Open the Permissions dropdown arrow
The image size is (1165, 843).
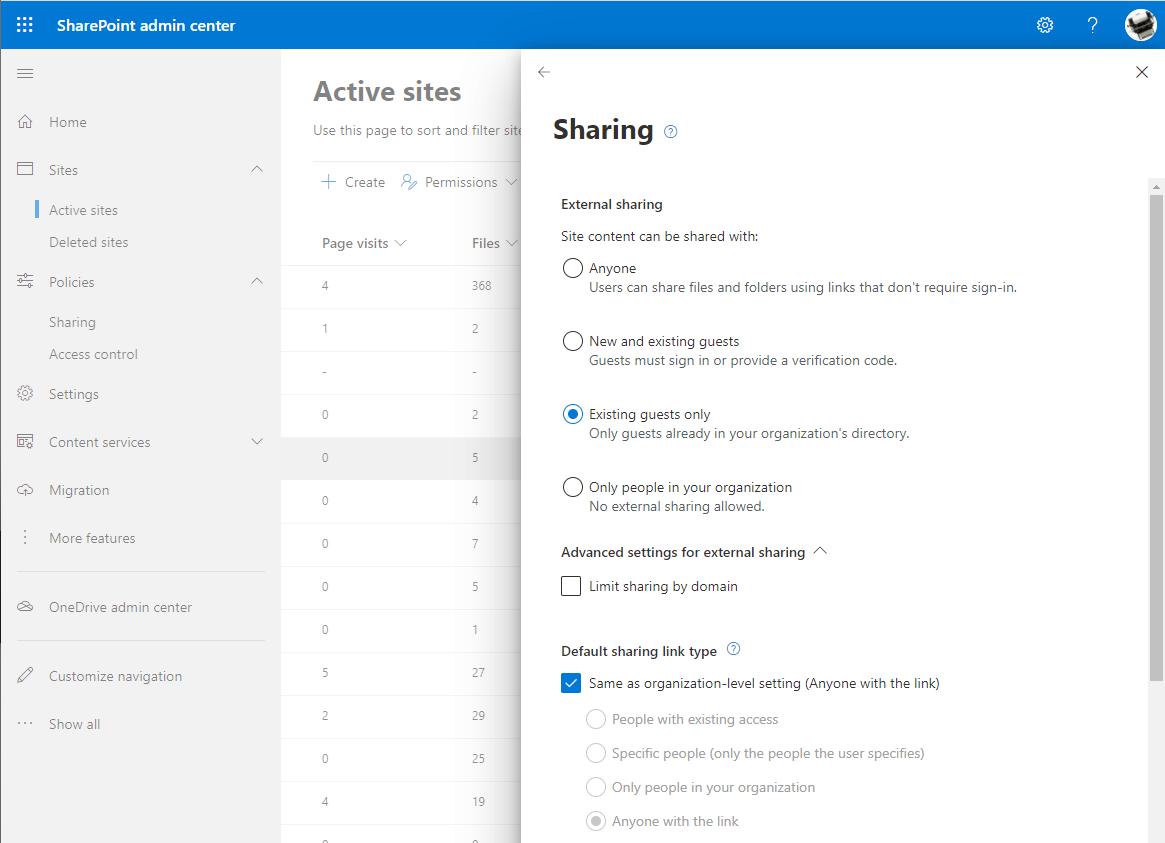(511, 182)
